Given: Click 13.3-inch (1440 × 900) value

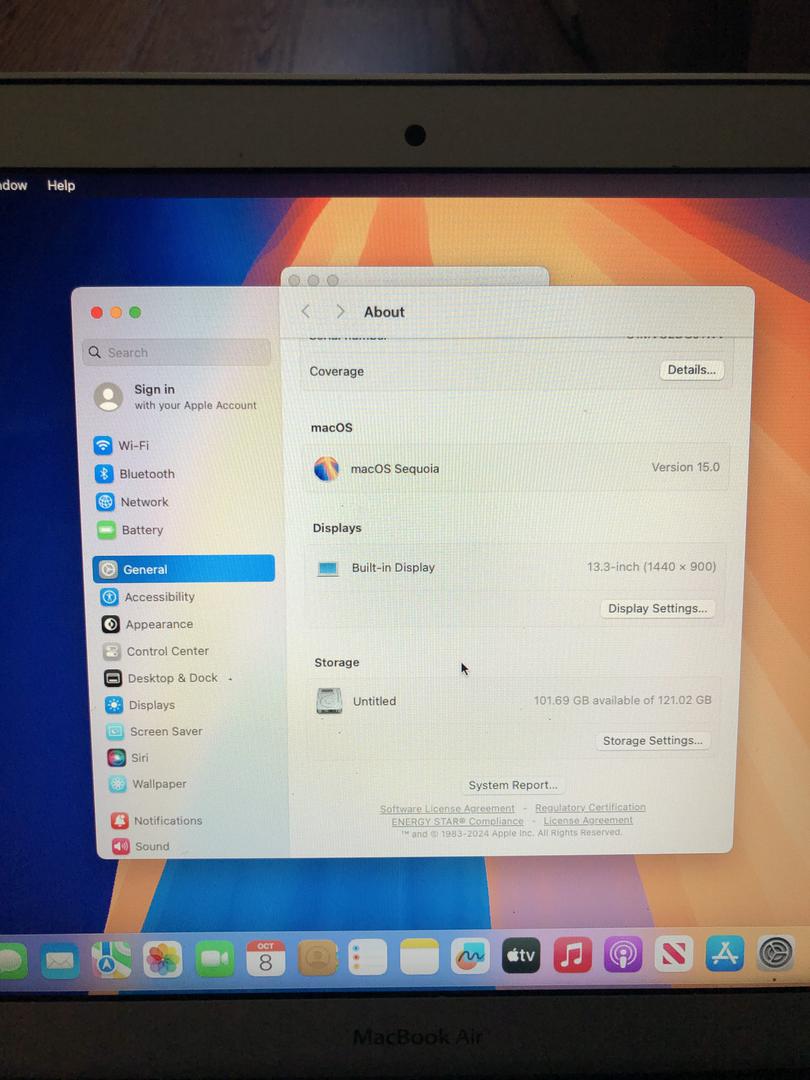Looking at the screenshot, I should pos(652,567).
